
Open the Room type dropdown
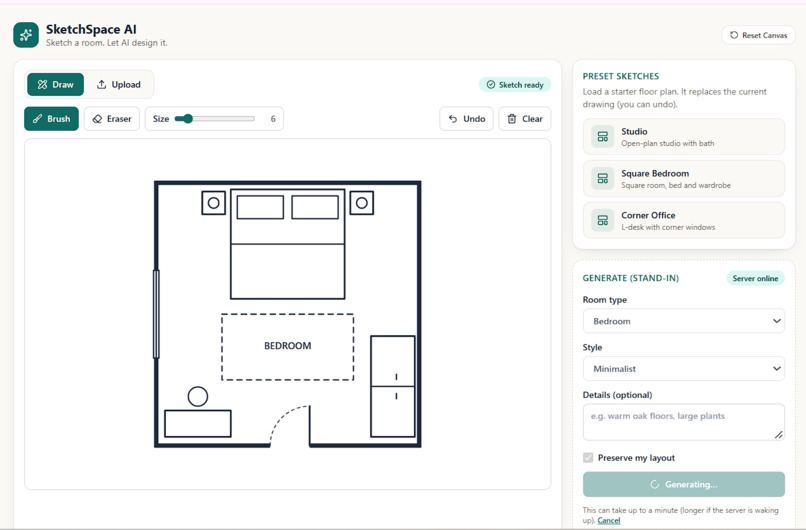[684, 321]
